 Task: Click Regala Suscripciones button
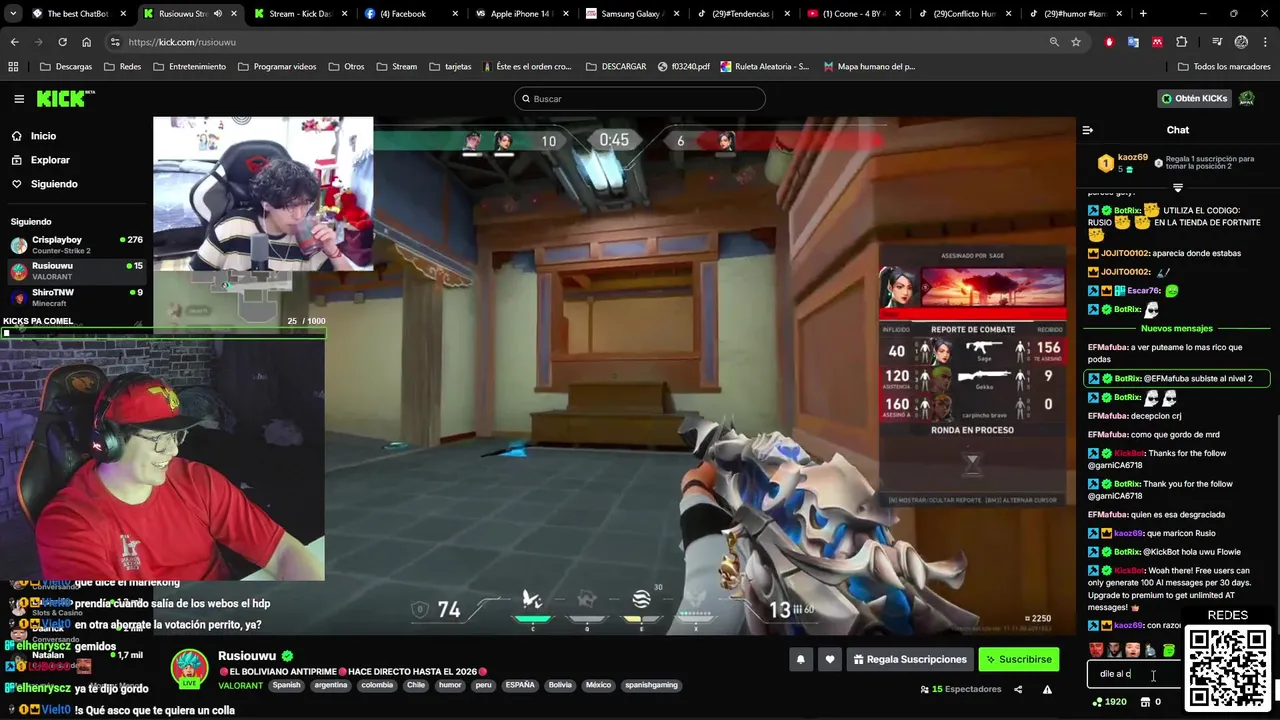coord(910,659)
